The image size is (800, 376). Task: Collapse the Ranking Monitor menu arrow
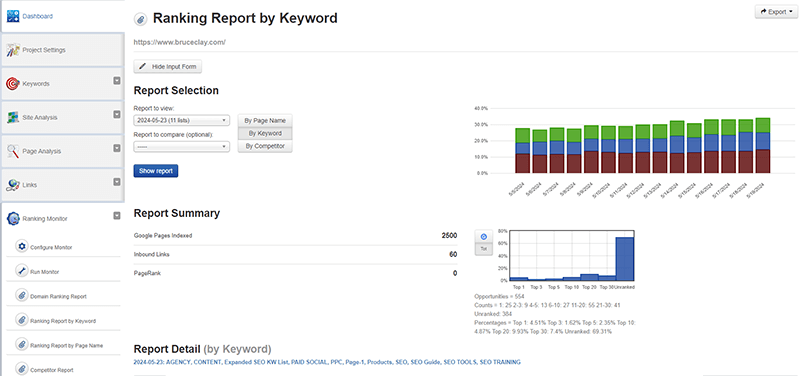[x=116, y=216]
